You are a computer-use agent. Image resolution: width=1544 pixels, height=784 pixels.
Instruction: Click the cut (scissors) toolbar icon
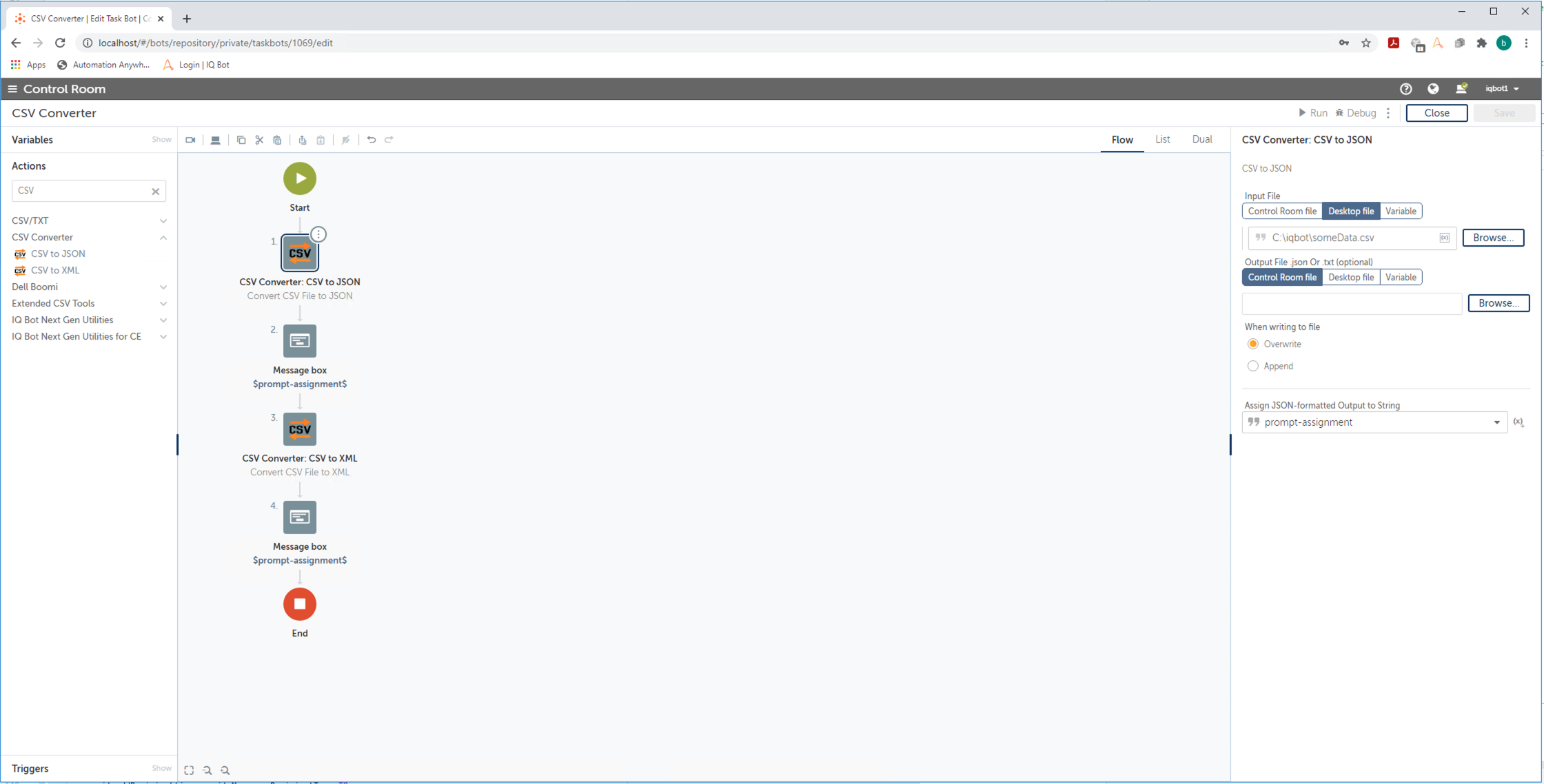tap(259, 140)
